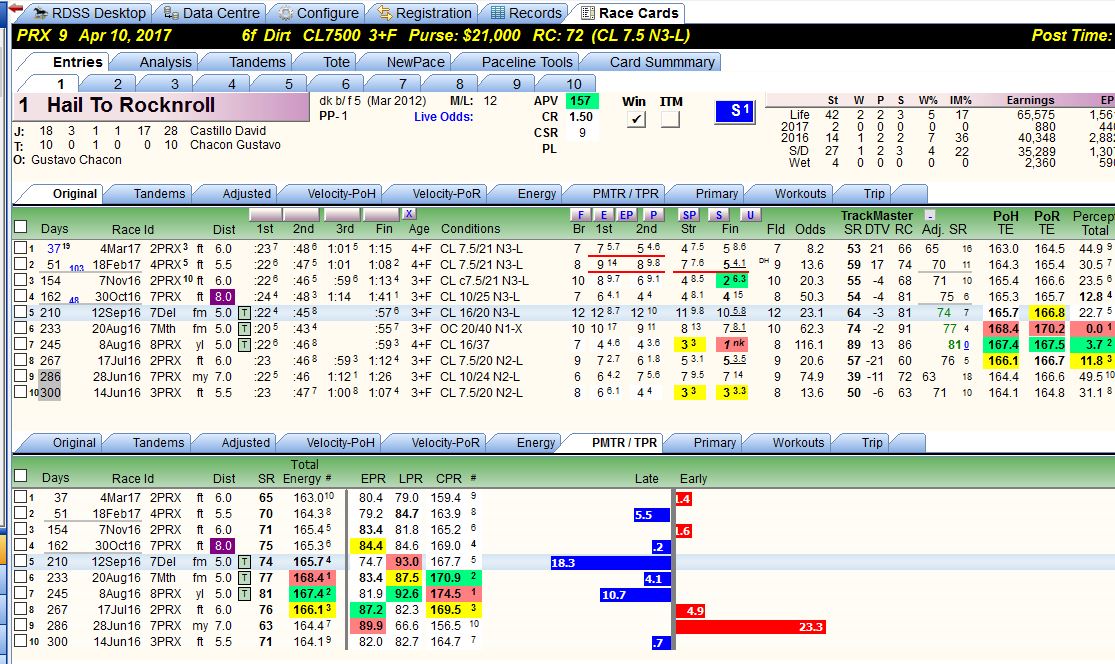Click turf T icon on upper 20Aug16 row

tap(244, 328)
